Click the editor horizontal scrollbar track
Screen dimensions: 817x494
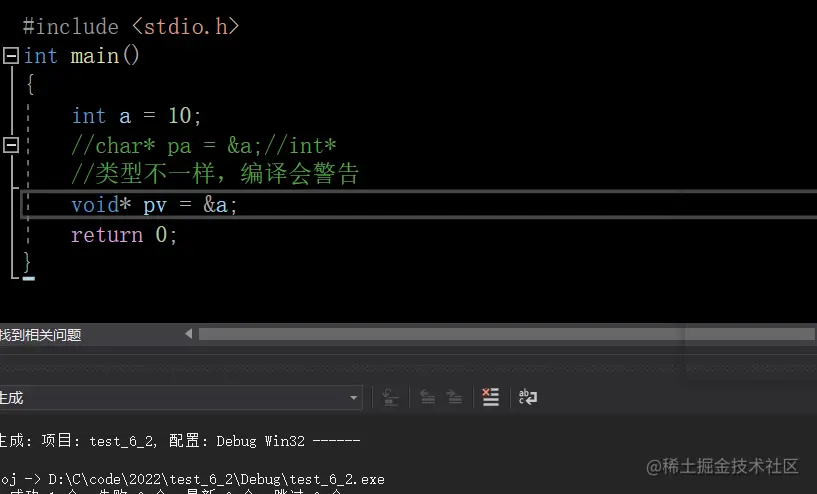tap(506, 334)
